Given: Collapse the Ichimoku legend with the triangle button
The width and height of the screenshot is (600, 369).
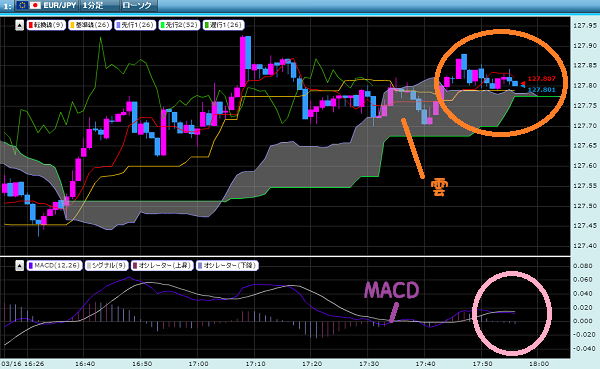Looking at the screenshot, I should click(20, 25).
